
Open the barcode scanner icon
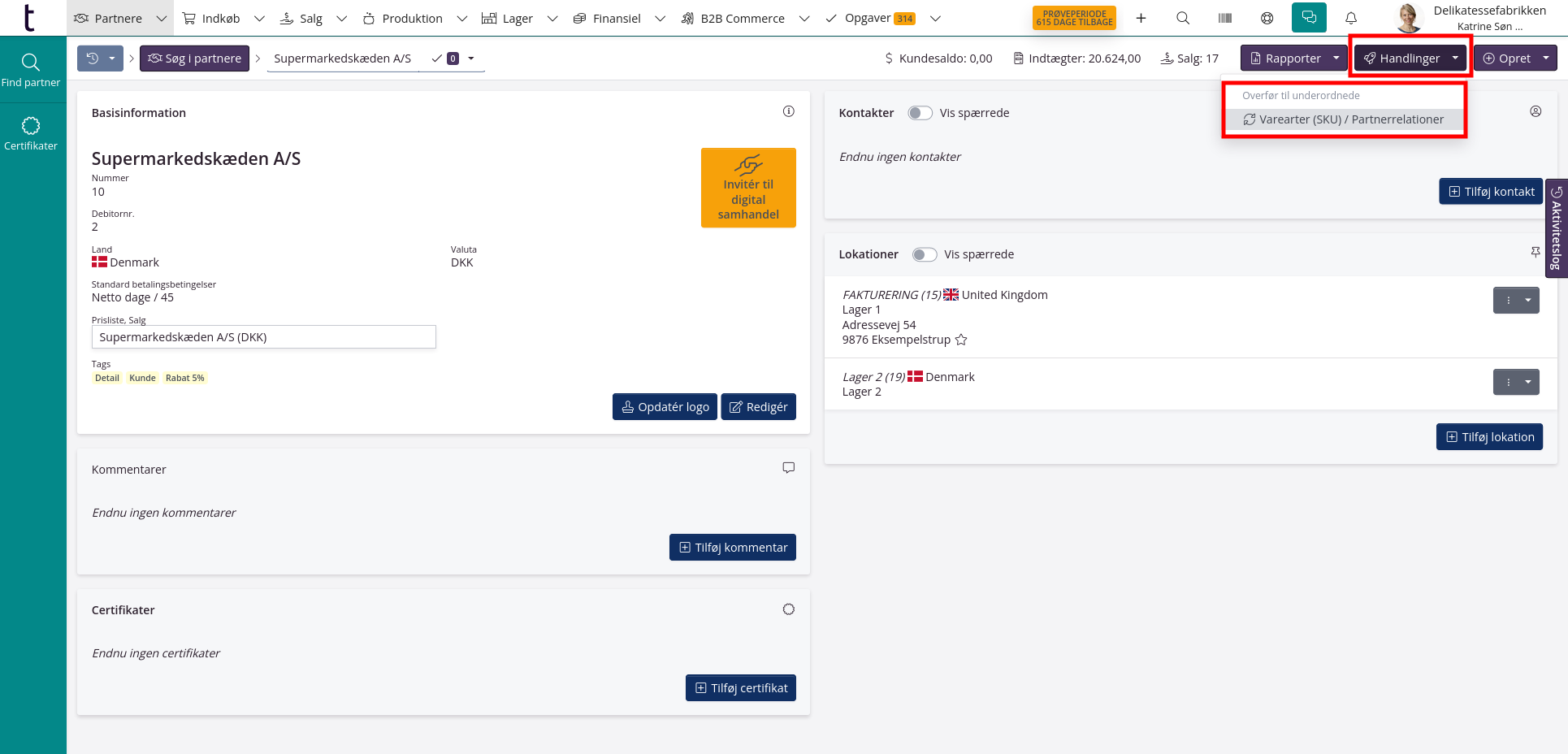click(x=1225, y=18)
